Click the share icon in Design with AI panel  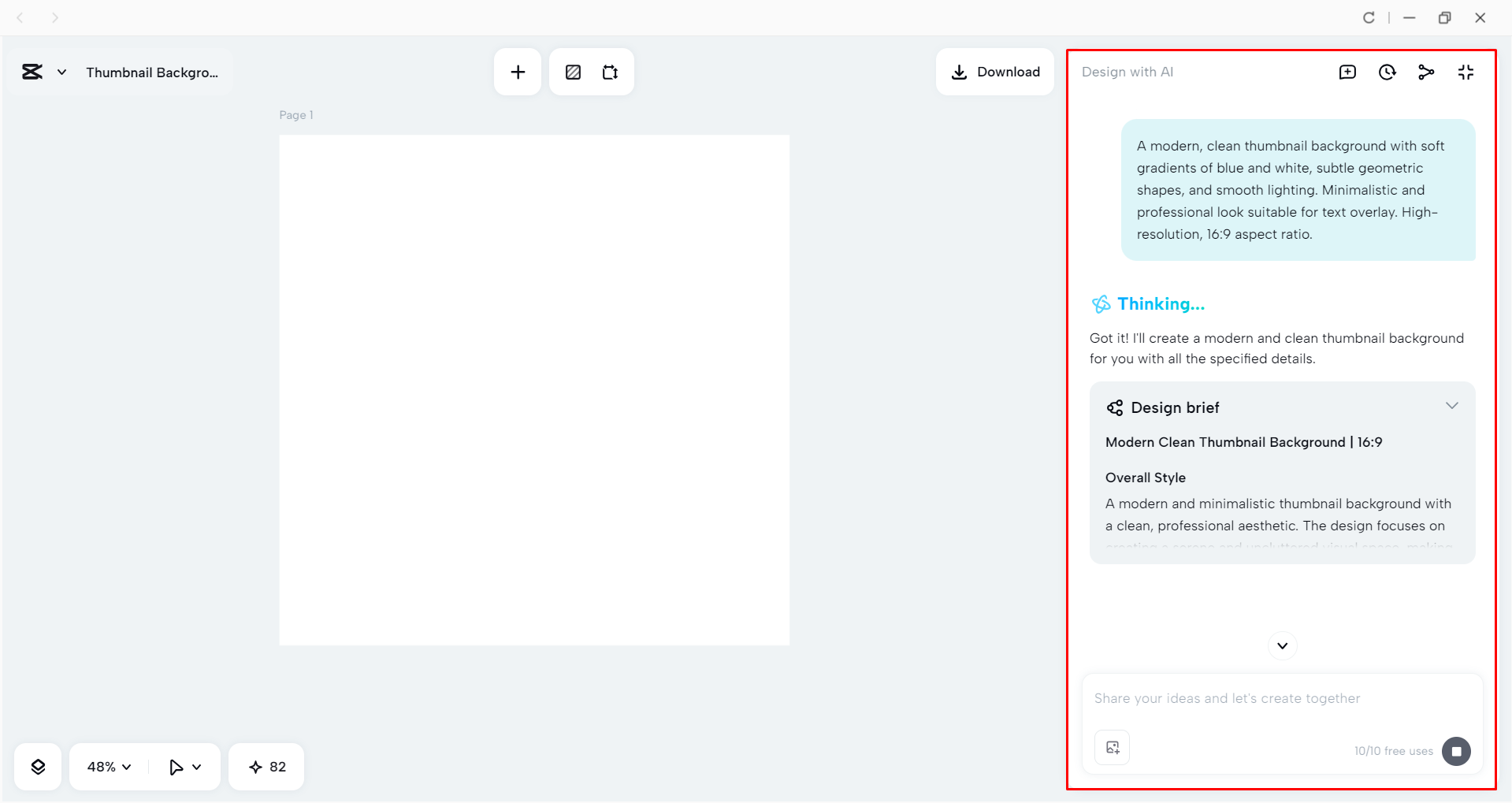1426,72
